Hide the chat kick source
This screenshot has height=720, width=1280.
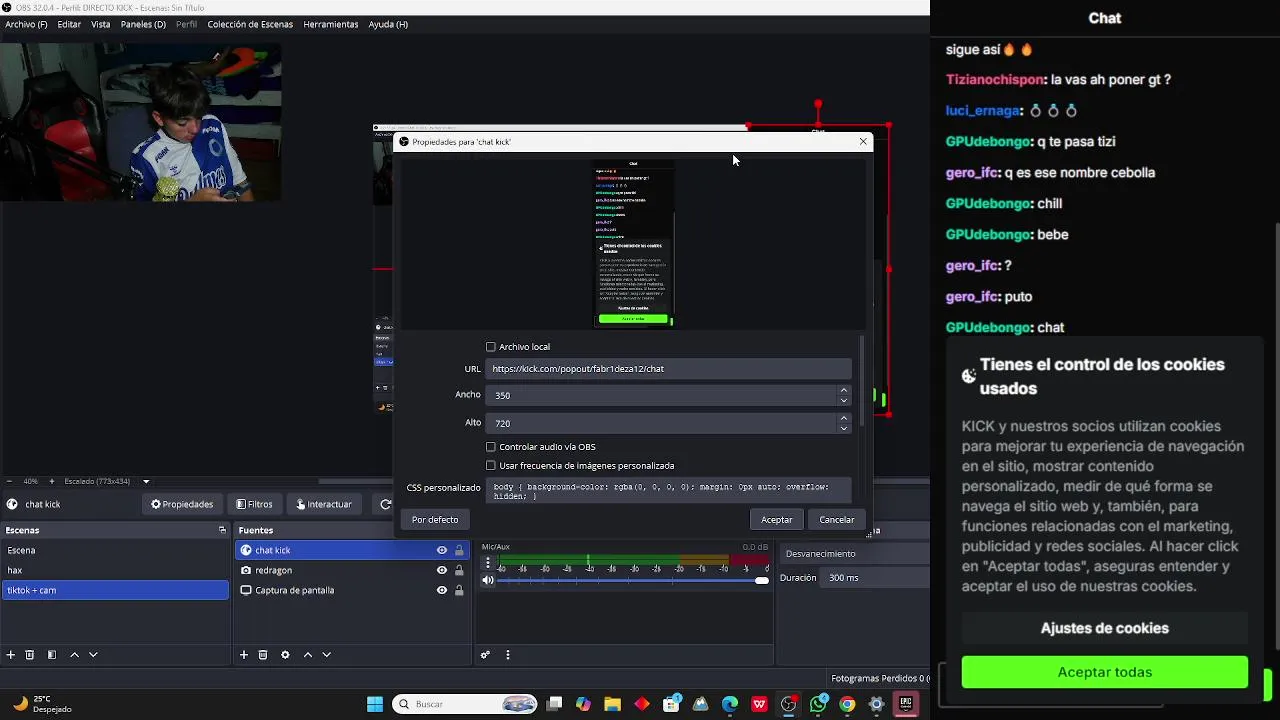pos(441,550)
